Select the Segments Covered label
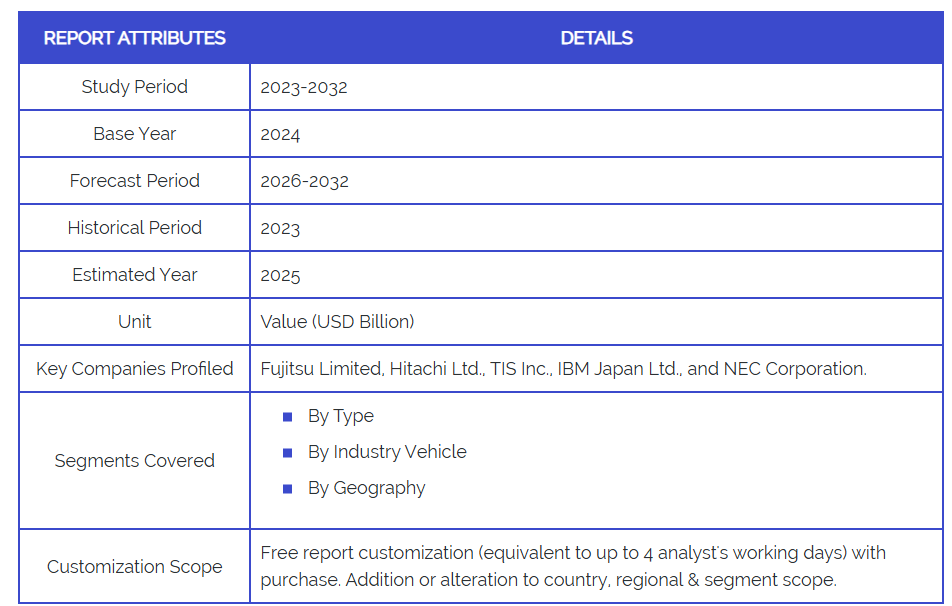Screen dimensions: 952x606 tap(134, 461)
